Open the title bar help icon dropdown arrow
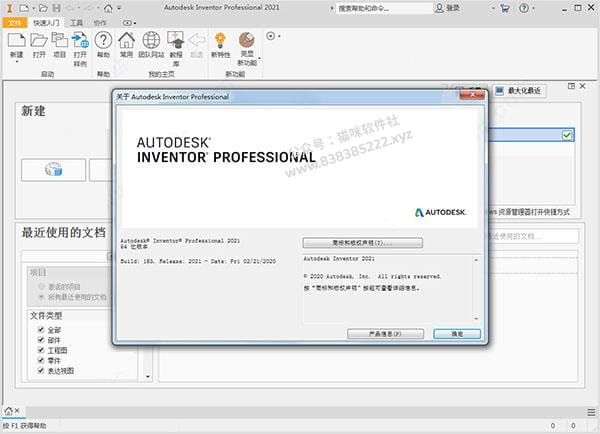Image resolution: width=600 pixels, height=434 pixels. coord(533,8)
